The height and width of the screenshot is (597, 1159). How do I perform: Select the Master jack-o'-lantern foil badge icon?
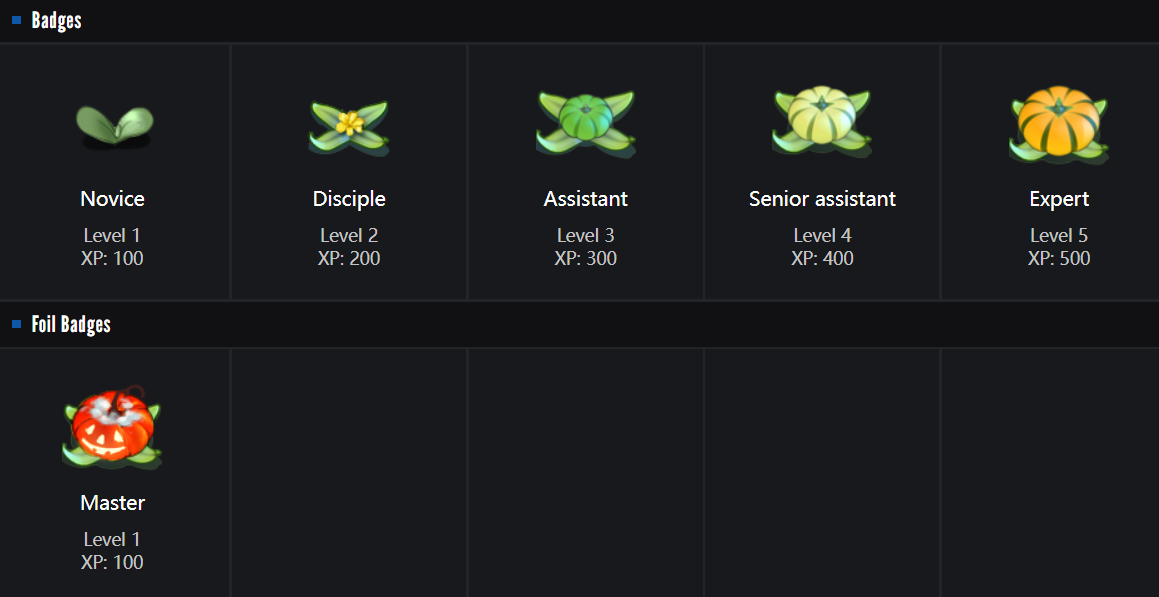(113, 428)
